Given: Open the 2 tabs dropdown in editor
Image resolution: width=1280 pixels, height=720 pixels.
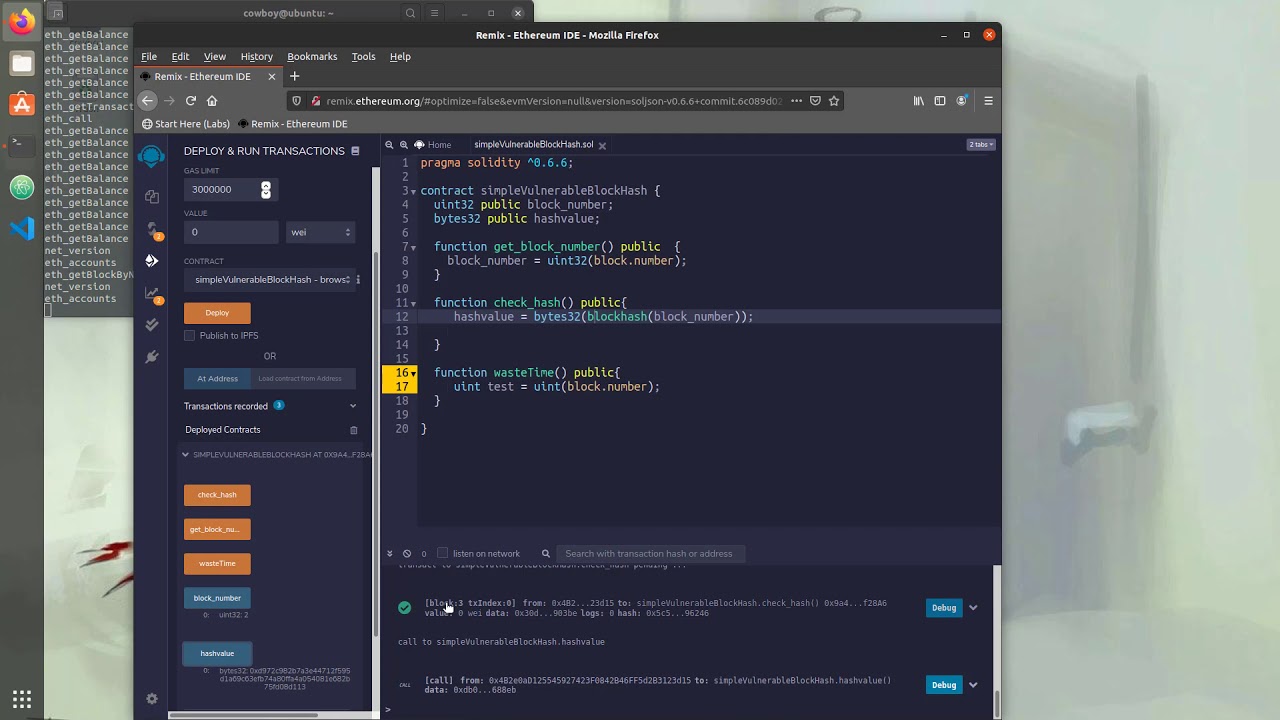Looking at the screenshot, I should 980,145.
